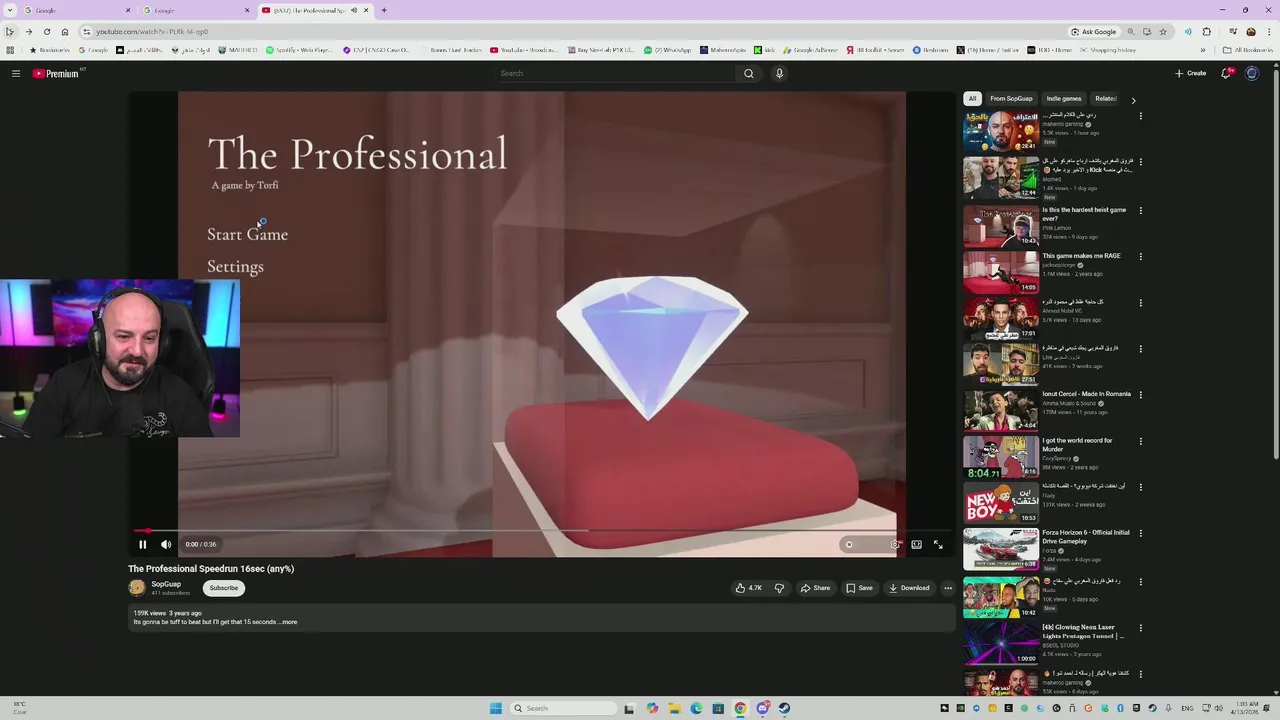Open Glowing Neon Laser Lights Pentagon Tunnel thumbnail
1280x720 pixels.
(x=1001, y=644)
